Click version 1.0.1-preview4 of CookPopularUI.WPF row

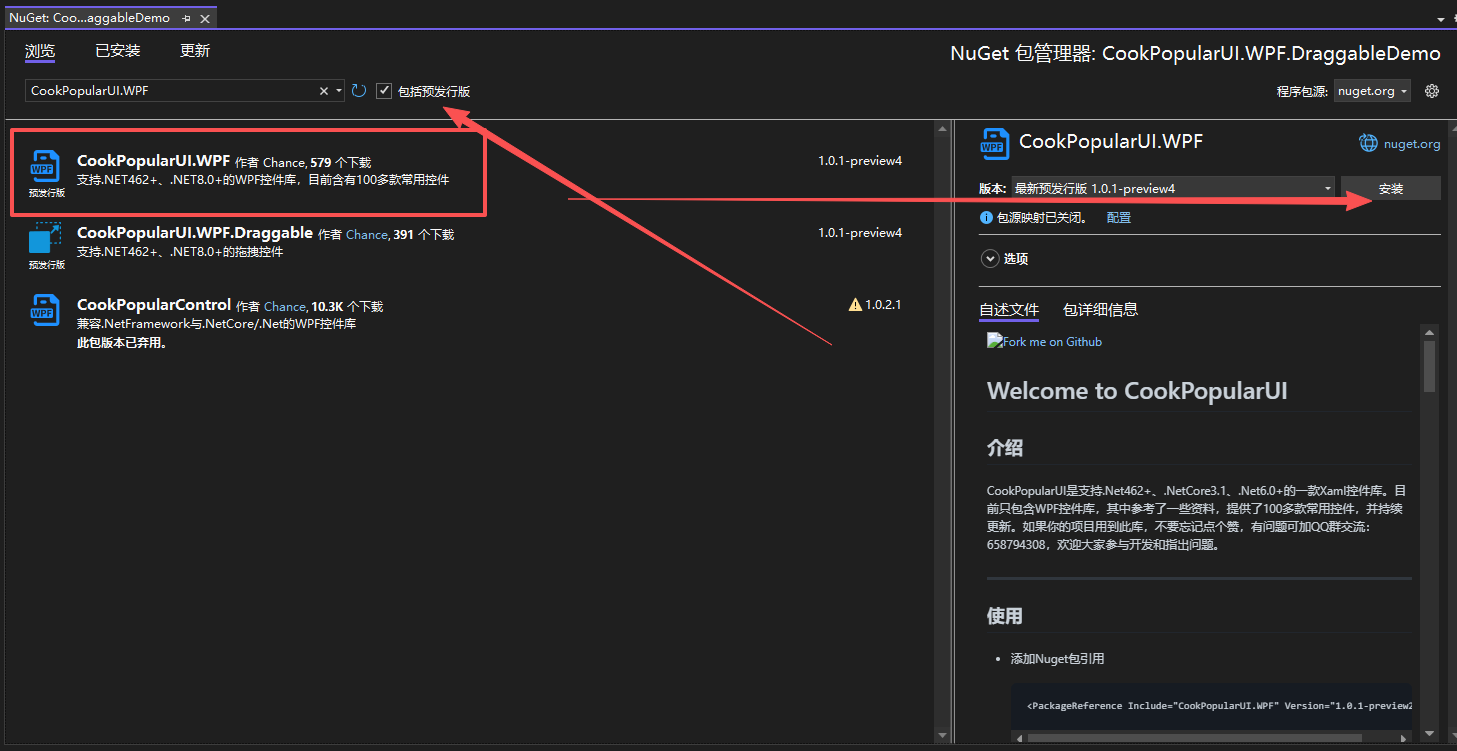860,161
